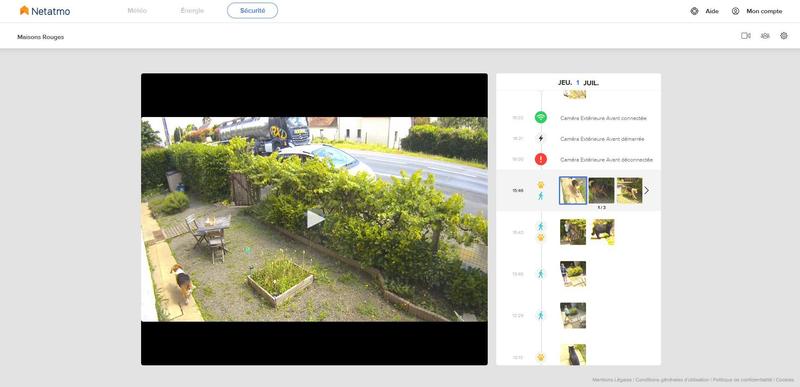Screen dimensions: 800x387
Task: Select 'Caméra Extérieure Avant démarrée' event text
Action: click(602, 139)
